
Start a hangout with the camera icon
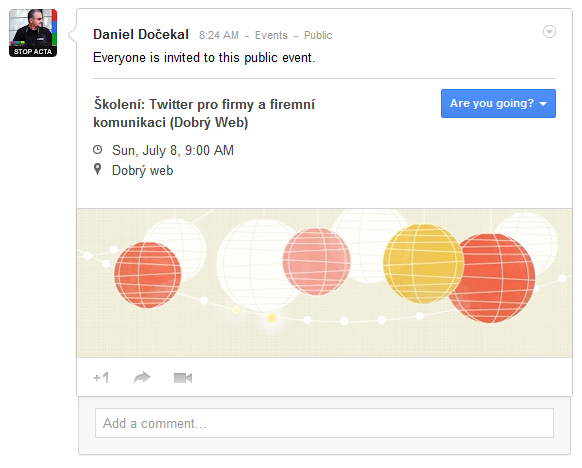(183, 378)
